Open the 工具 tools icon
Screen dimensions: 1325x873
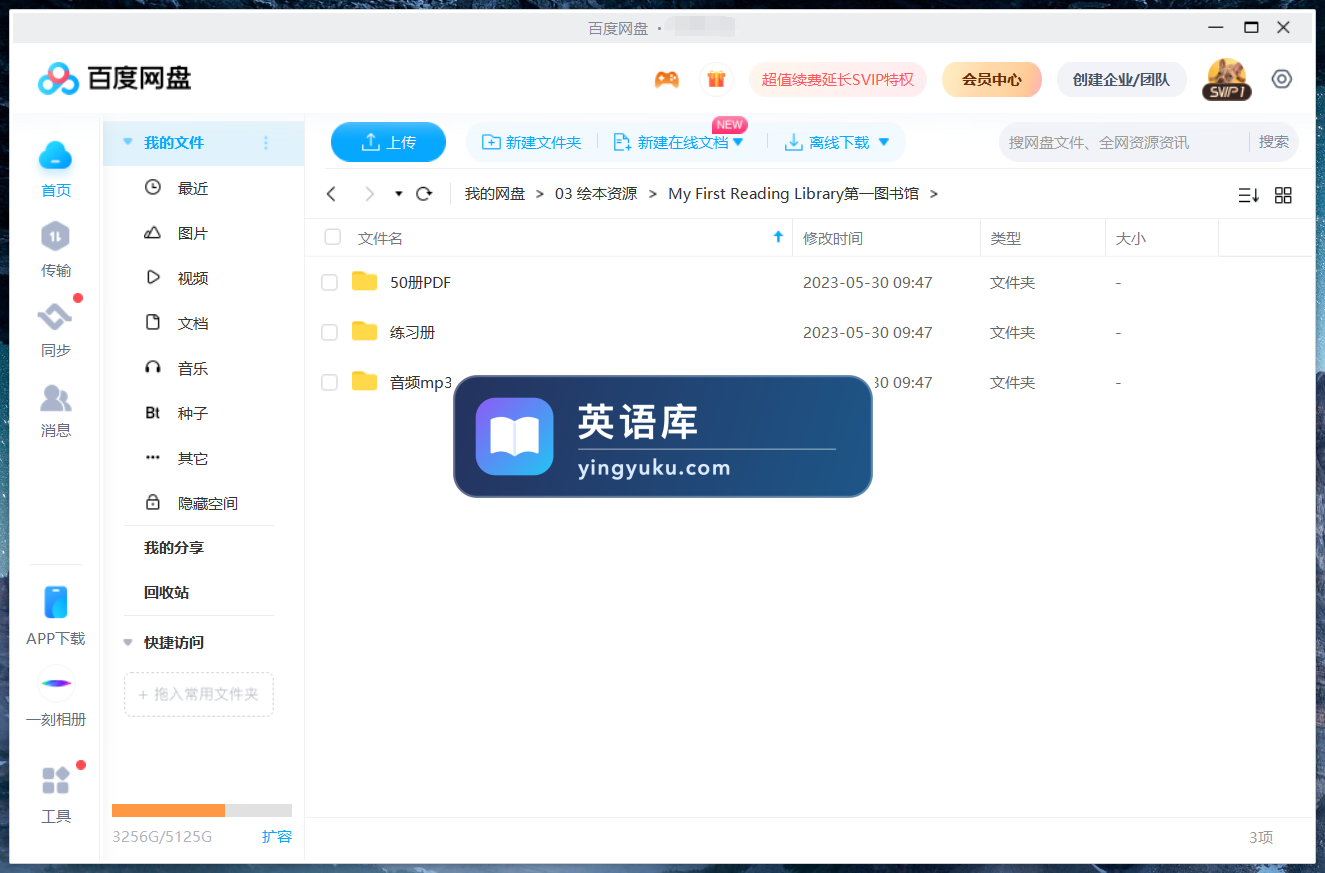pos(56,780)
